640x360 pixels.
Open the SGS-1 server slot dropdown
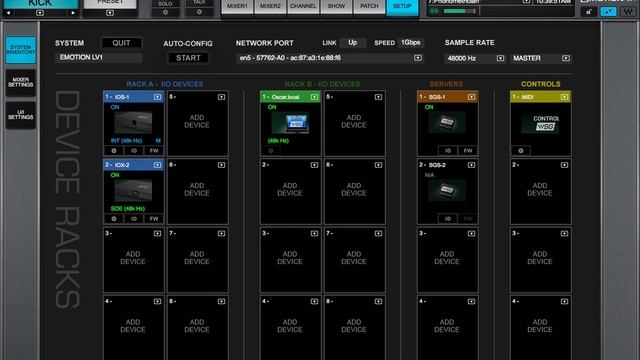(x=471, y=97)
